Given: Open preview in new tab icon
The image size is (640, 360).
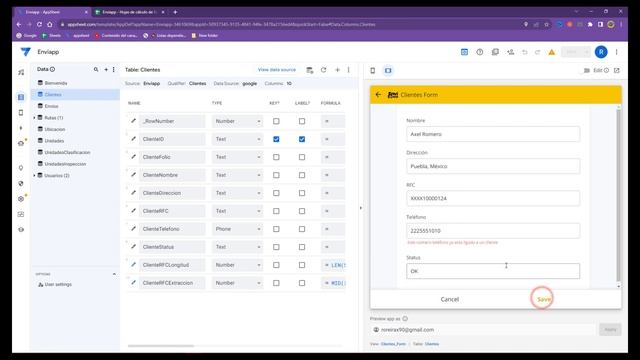Looking at the screenshot, I should coord(617,71).
